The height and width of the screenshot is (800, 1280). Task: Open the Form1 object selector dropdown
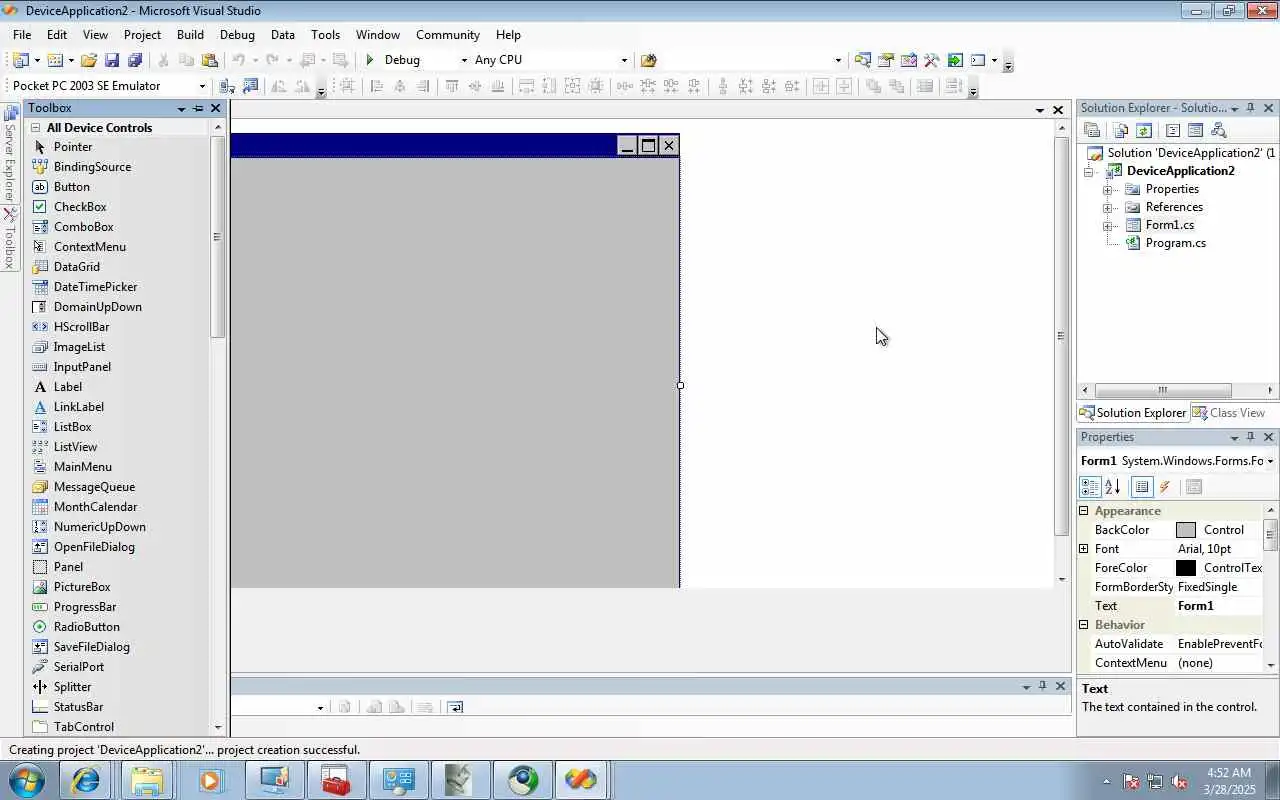pyautogui.click(x=1270, y=461)
